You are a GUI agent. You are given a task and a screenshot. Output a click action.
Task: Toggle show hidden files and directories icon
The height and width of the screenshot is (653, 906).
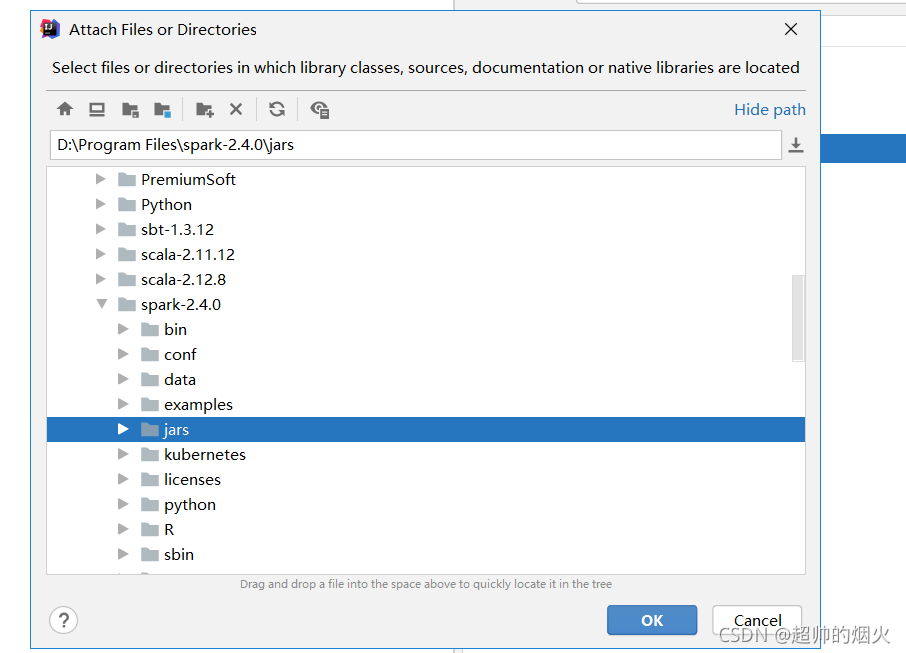[x=320, y=109]
